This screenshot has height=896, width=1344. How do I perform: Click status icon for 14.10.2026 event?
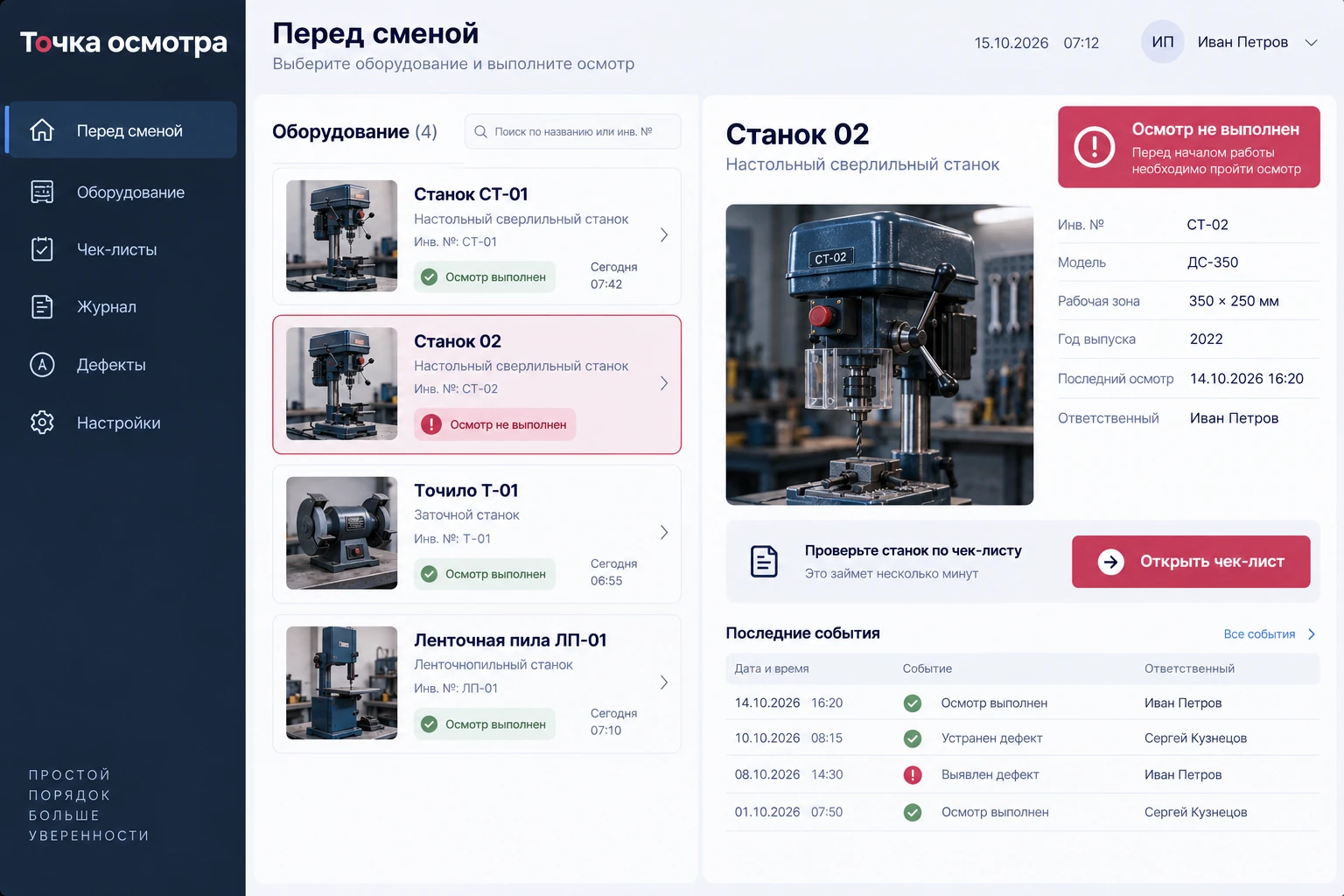[913, 703]
